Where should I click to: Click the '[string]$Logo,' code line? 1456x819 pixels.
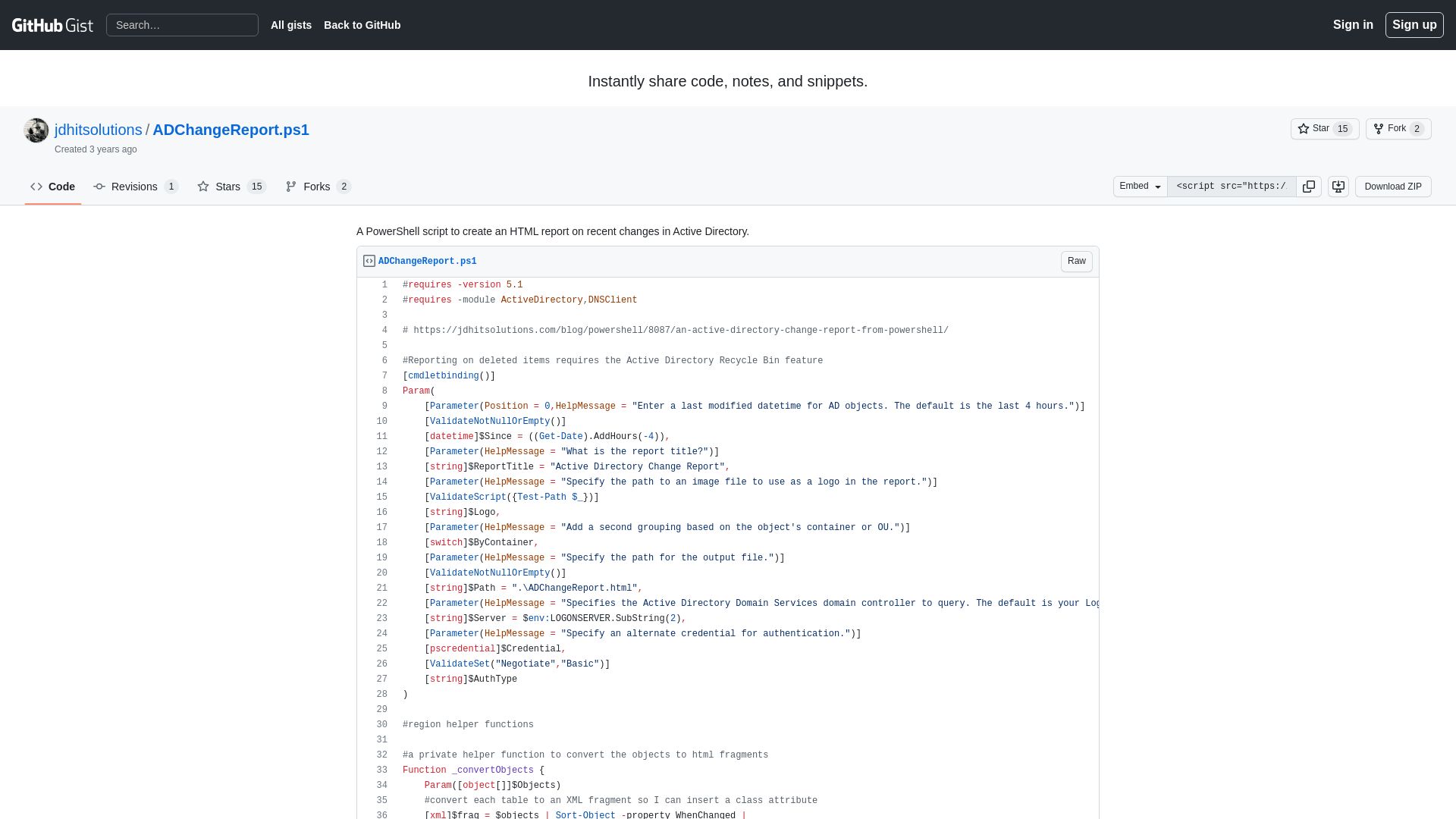[x=463, y=513]
